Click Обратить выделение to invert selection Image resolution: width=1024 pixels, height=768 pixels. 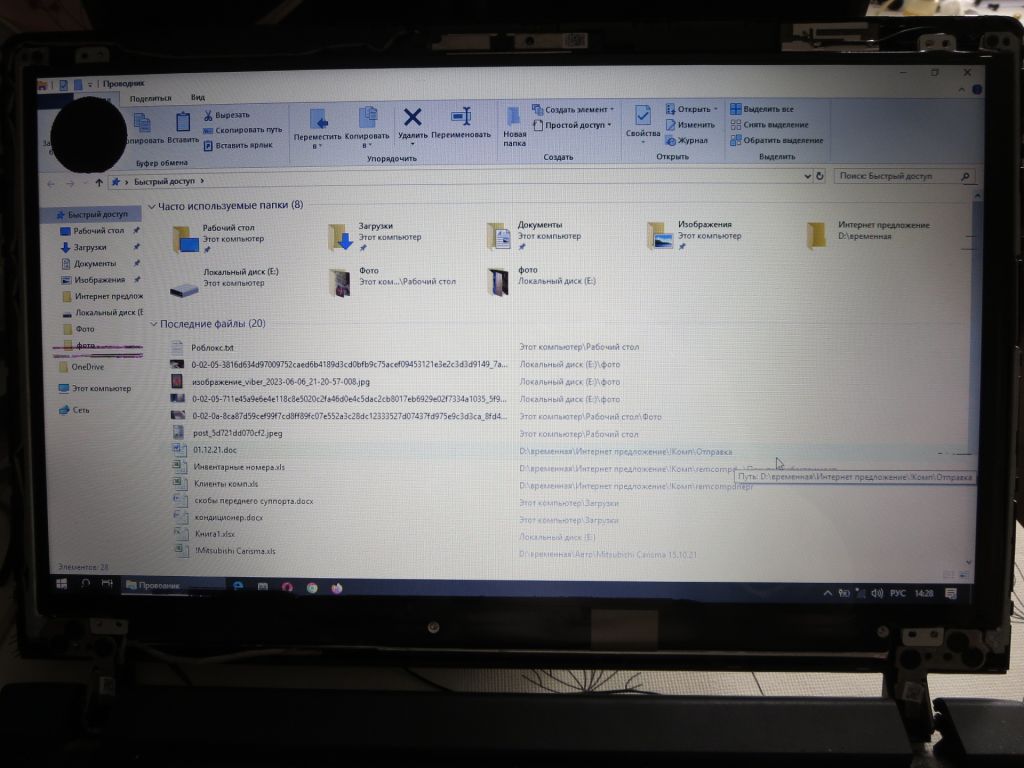[x=776, y=140]
